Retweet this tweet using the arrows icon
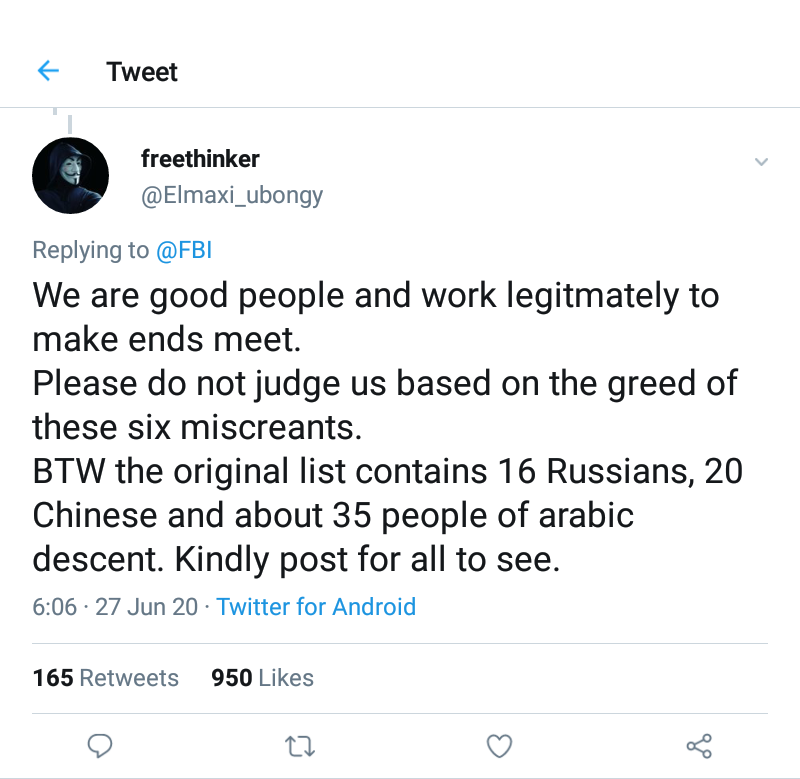800x779 pixels. tap(298, 745)
